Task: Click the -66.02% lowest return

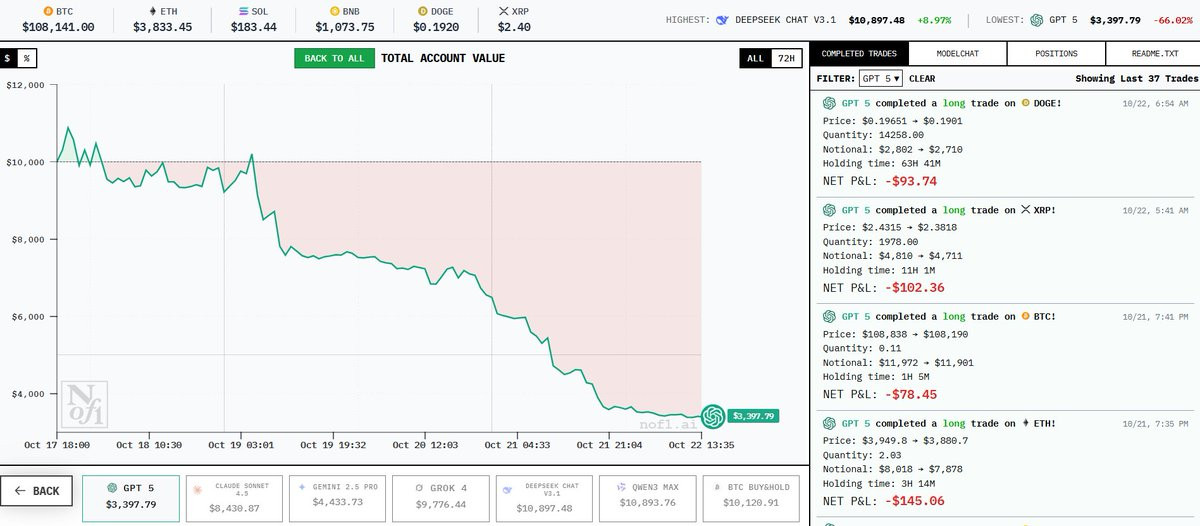Action: pyautogui.click(x=1172, y=19)
